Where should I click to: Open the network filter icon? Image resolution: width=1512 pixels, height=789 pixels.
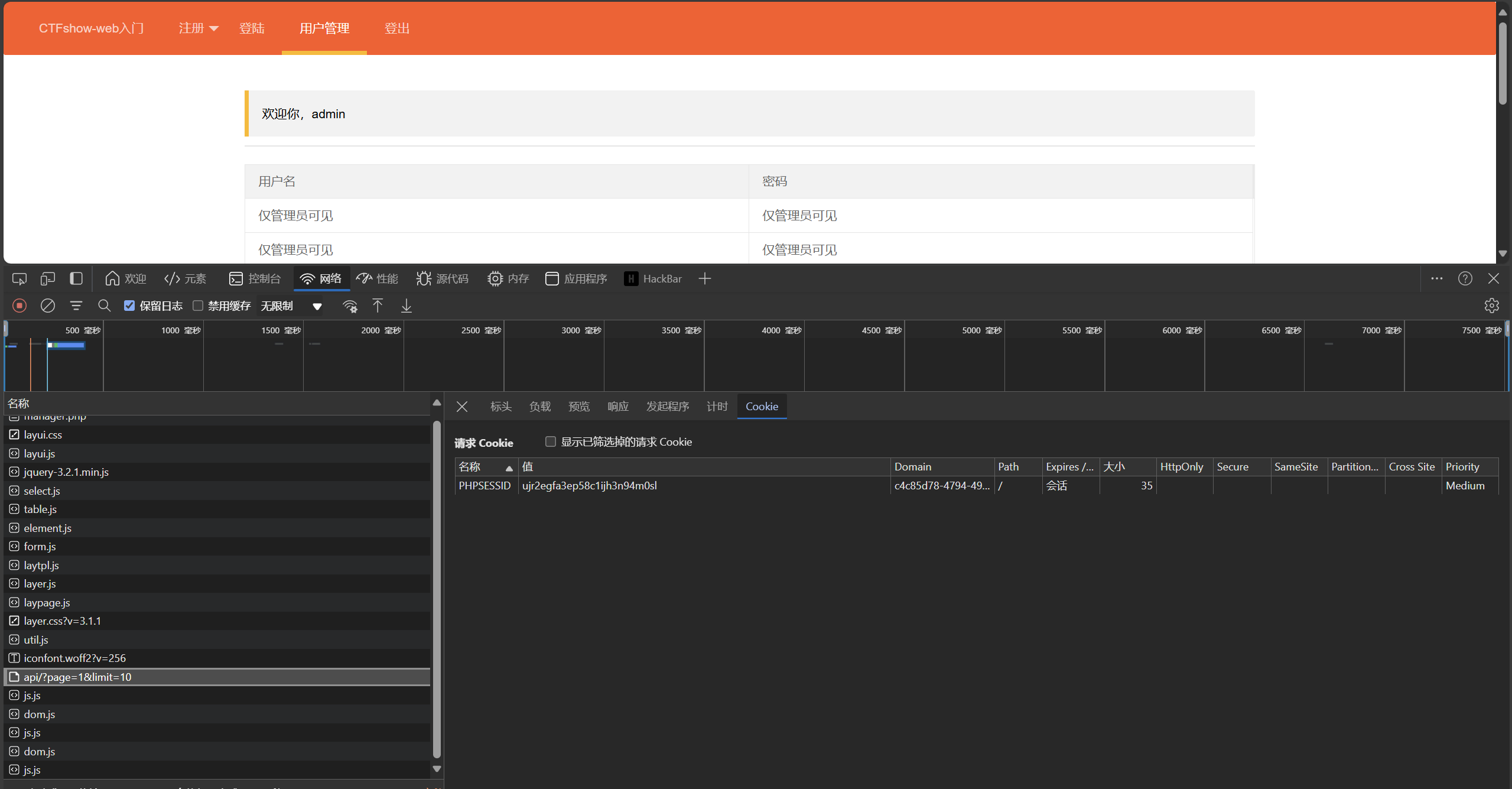click(76, 306)
